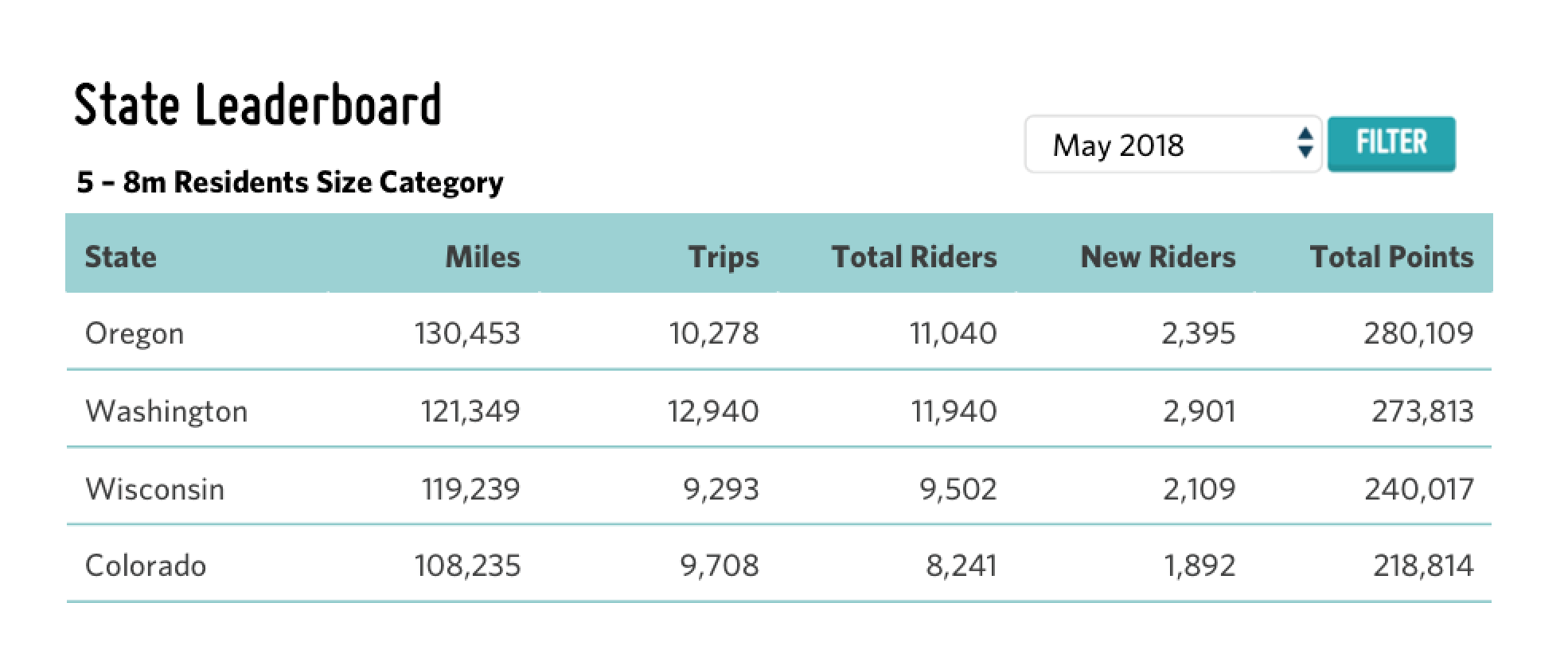
Task: Select the Colorado row
Action: coord(778,564)
